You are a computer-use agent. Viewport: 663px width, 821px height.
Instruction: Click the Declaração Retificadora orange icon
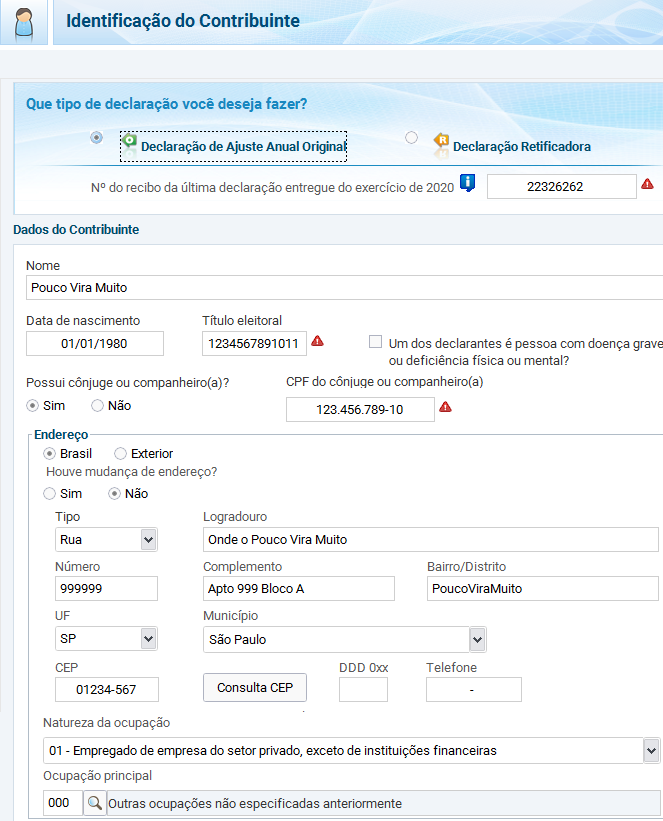pos(441,142)
